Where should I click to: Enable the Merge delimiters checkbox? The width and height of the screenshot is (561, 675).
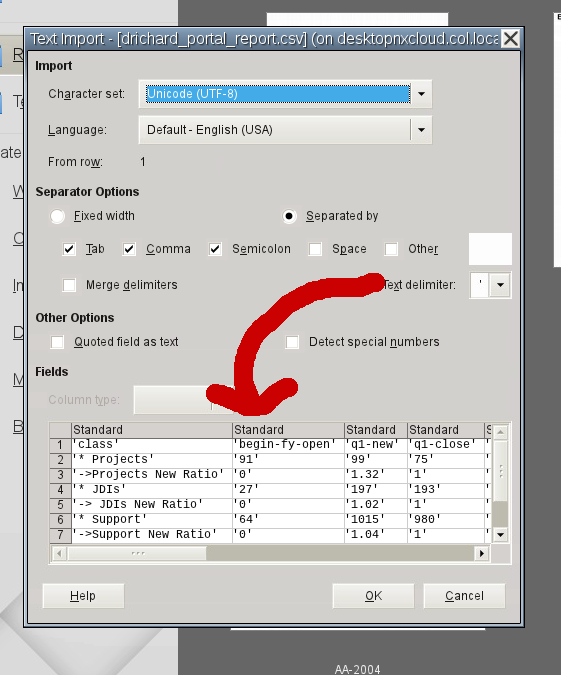pos(69,285)
